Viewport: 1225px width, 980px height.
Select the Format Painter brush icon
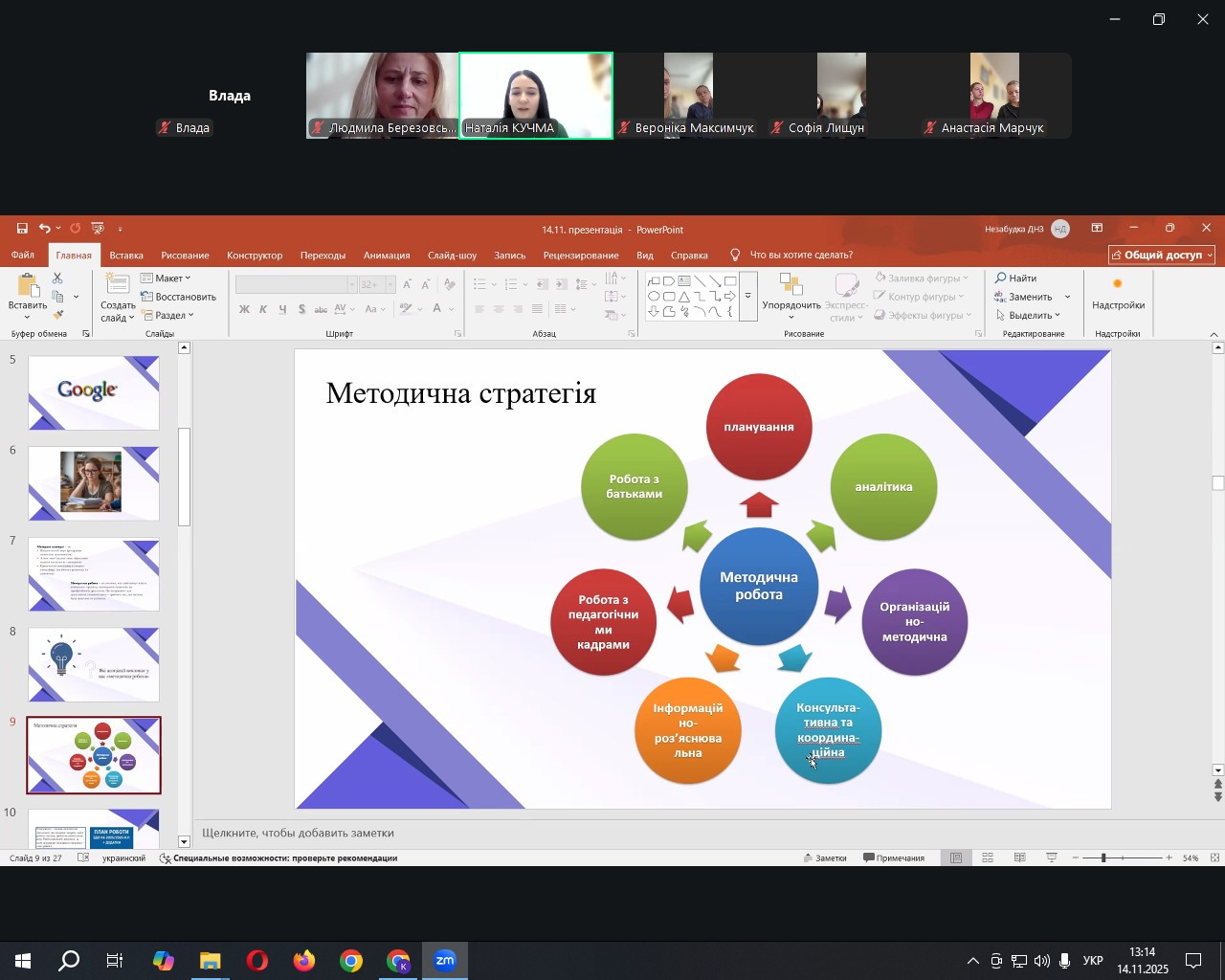57,315
